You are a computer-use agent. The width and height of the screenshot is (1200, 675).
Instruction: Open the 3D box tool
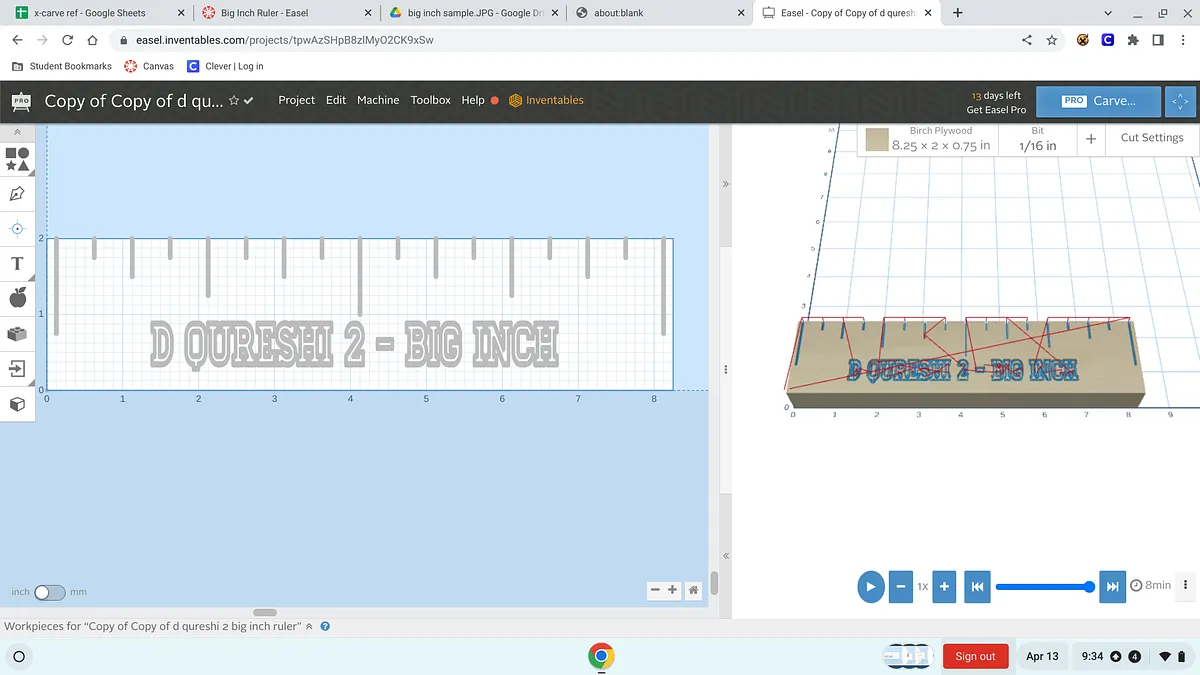pyautogui.click(x=17, y=404)
